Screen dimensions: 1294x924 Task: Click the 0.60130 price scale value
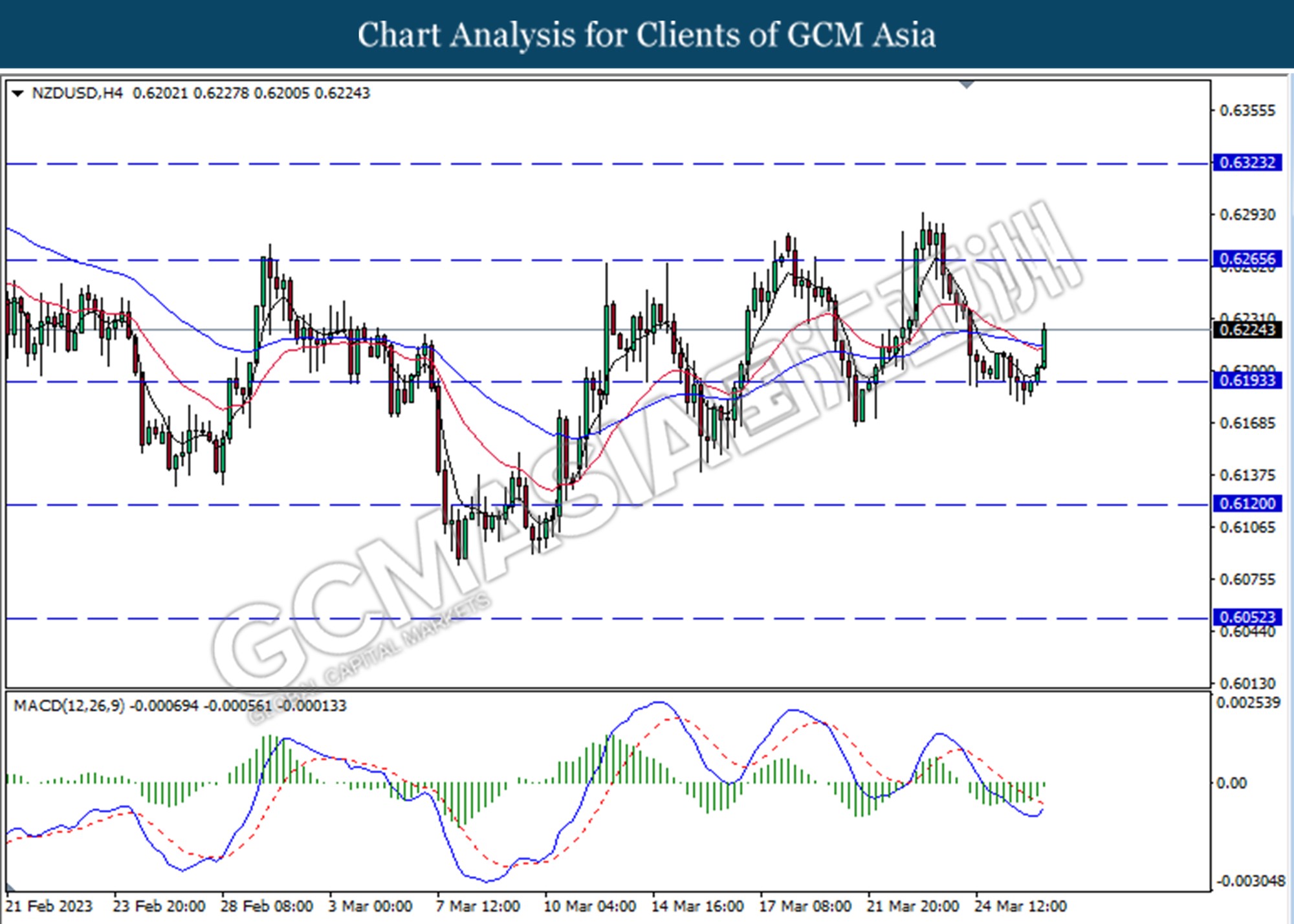[1247, 683]
